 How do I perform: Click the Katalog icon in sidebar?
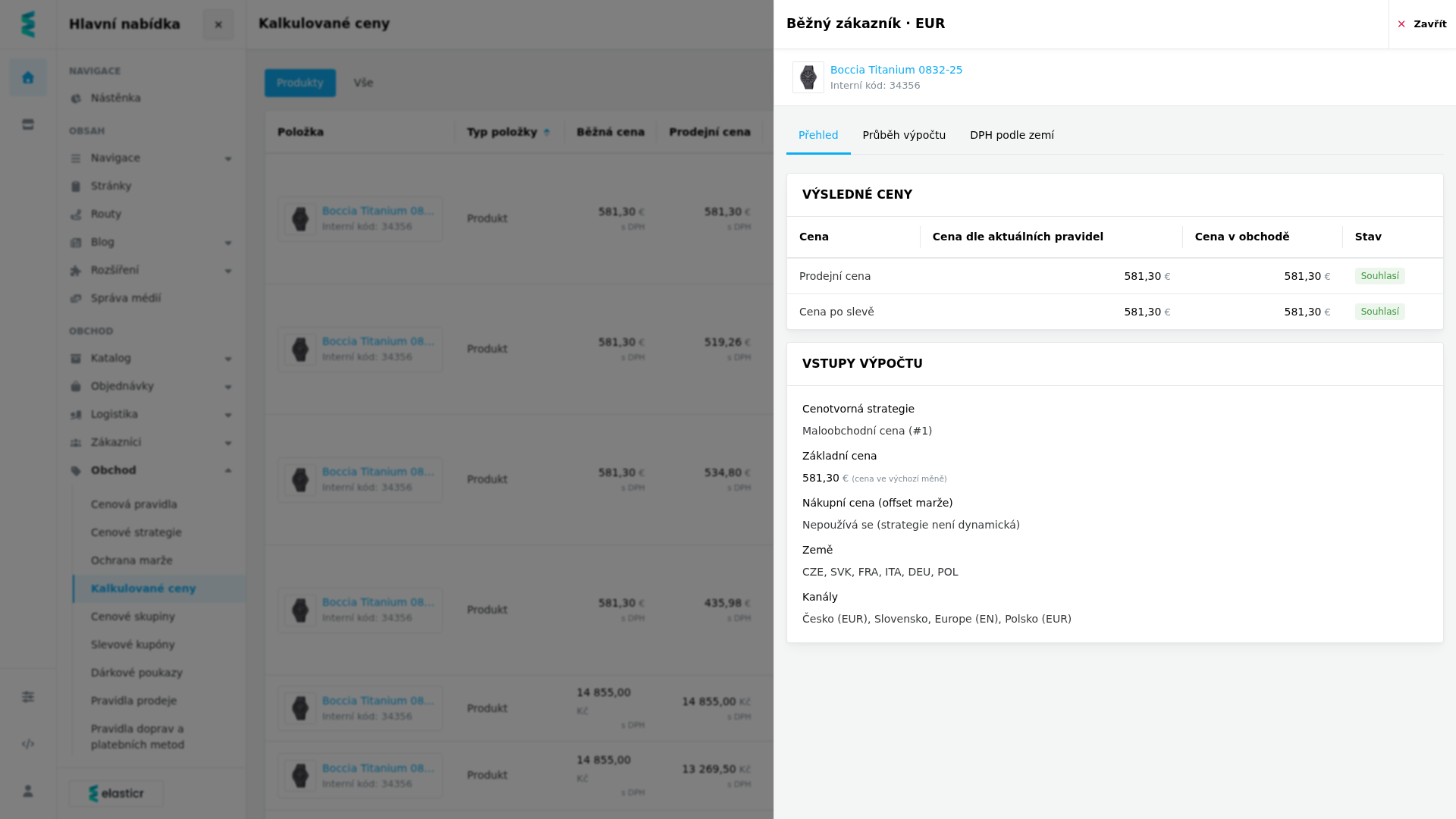(x=76, y=359)
